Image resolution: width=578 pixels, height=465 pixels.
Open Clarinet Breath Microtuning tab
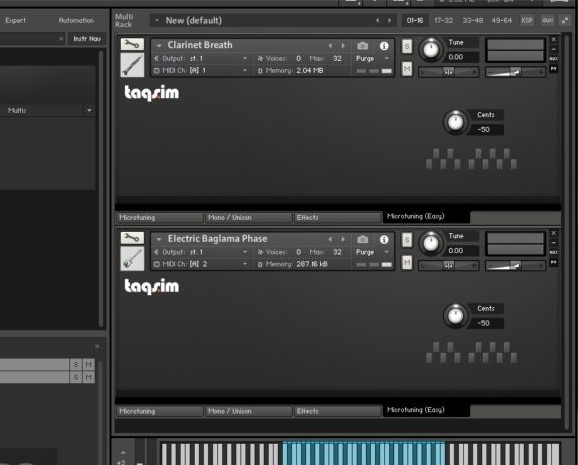[x=159, y=218]
